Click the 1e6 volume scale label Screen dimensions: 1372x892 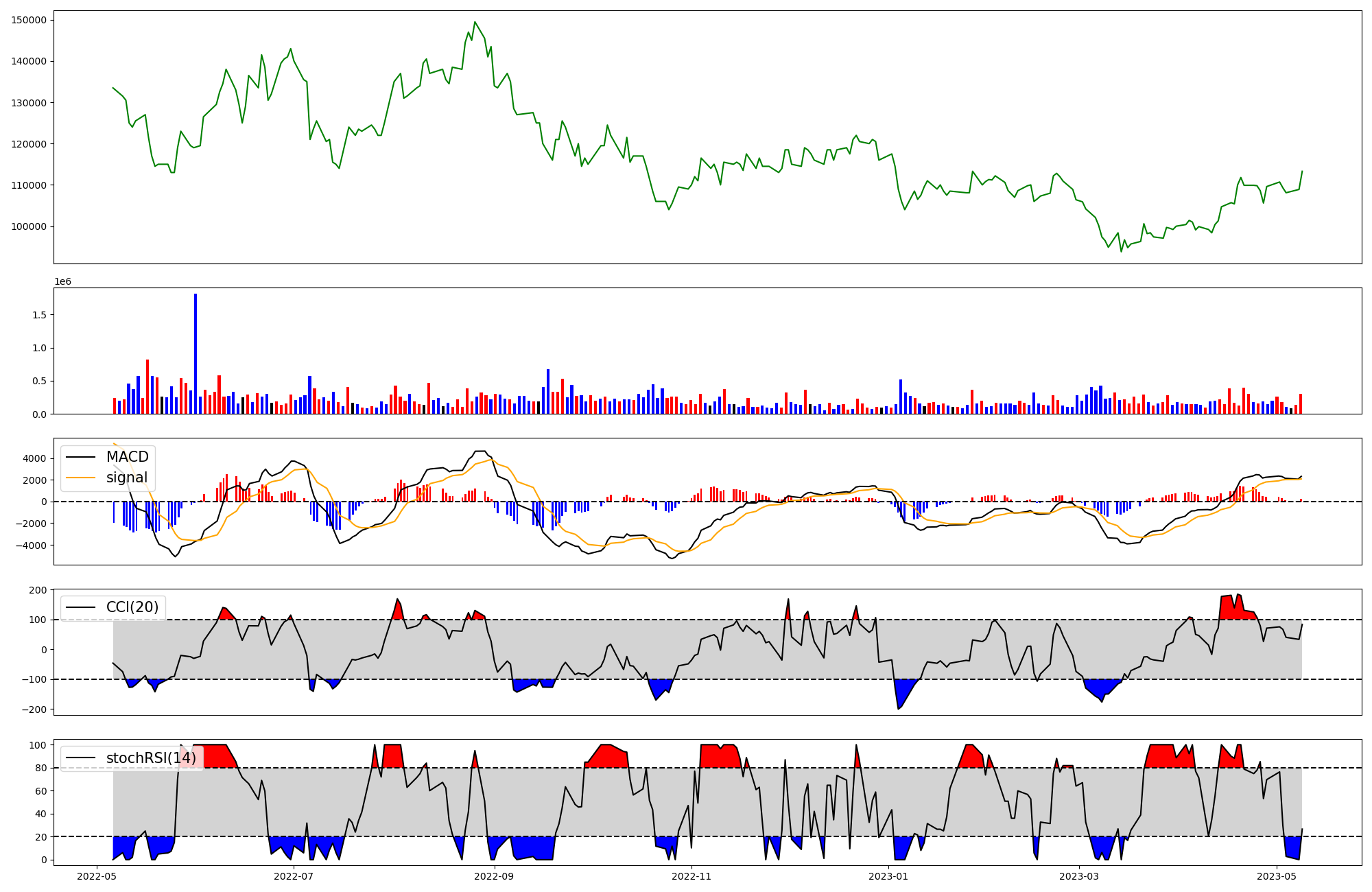coord(62,282)
